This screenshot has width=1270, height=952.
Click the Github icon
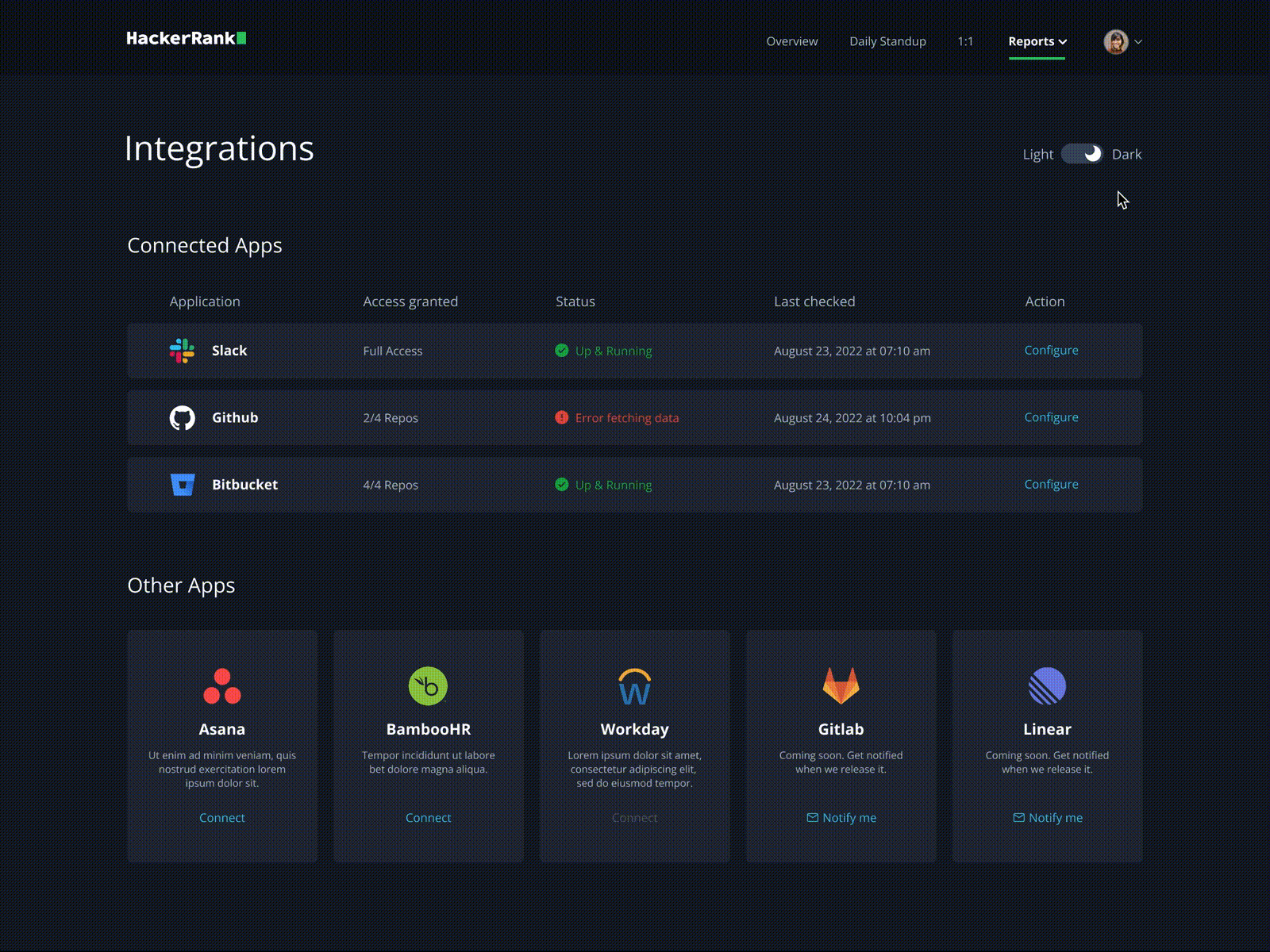pos(183,418)
